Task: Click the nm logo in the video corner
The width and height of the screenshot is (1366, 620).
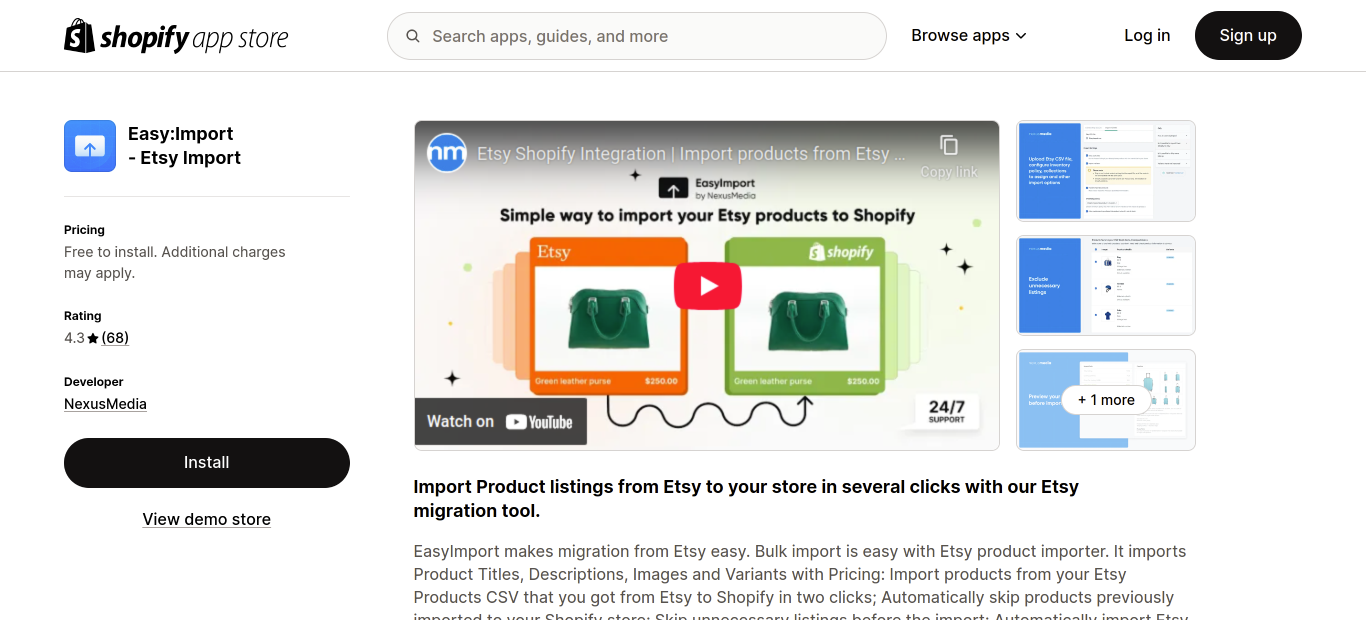Action: [x=446, y=153]
